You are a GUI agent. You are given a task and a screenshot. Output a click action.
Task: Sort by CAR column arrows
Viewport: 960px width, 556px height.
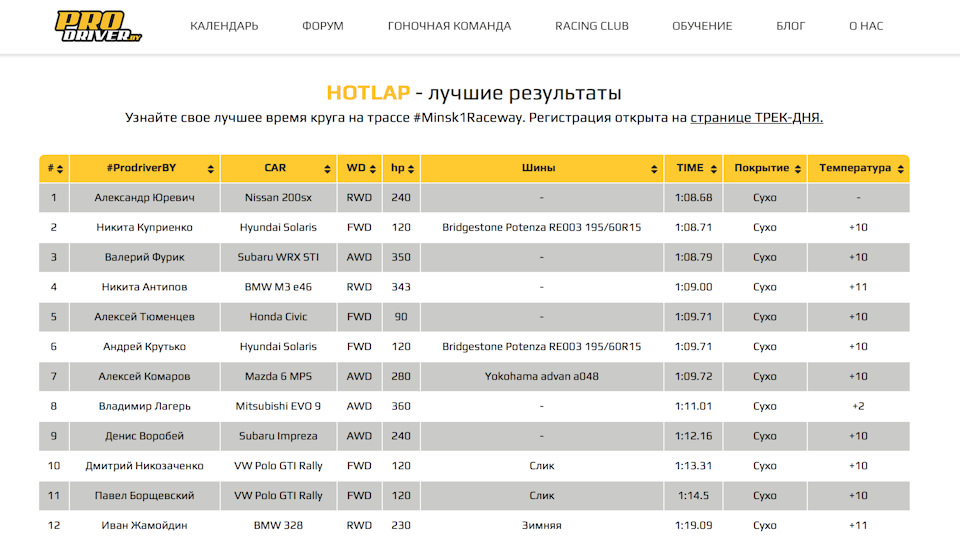click(x=328, y=169)
